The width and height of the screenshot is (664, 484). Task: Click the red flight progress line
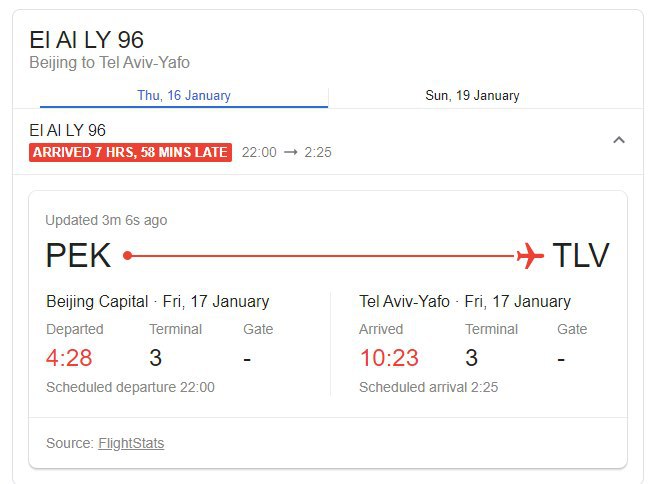point(324,256)
